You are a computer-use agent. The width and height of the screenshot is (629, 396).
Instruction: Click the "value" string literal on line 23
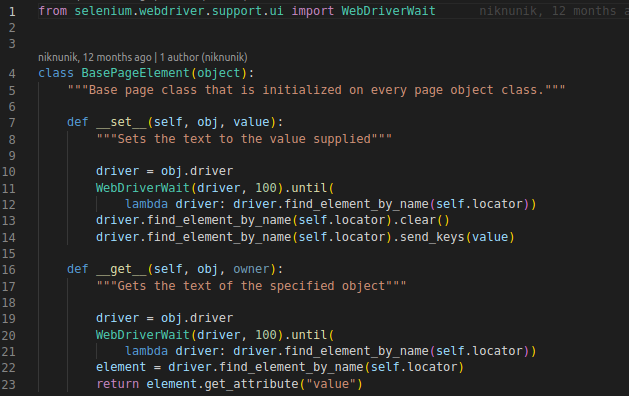point(331,384)
